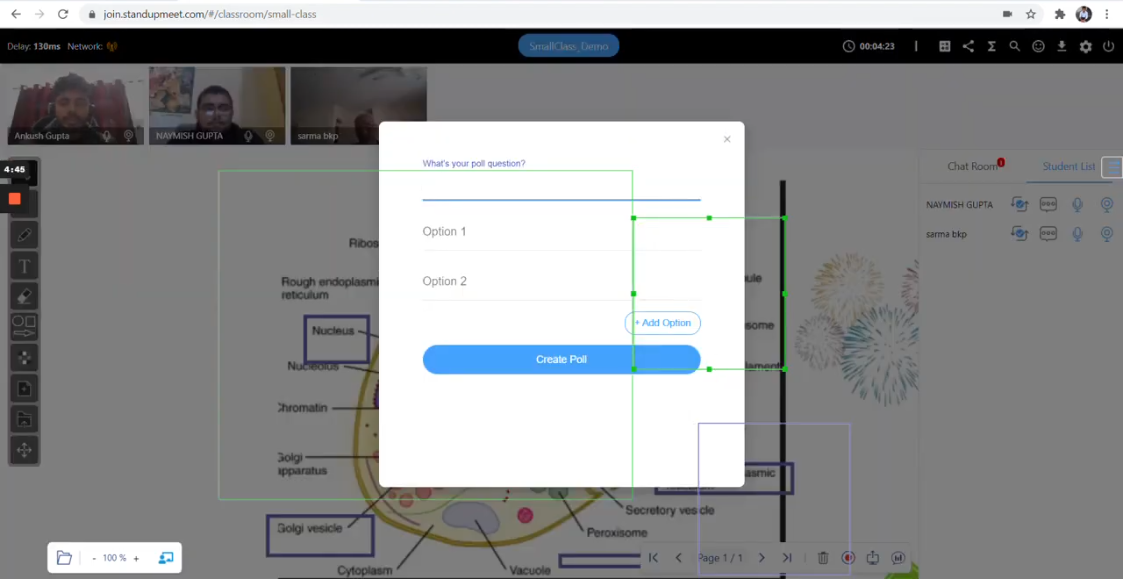The width and height of the screenshot is (1123, 579).
Task: Reload the page in the browser
Action: point(63,14)
